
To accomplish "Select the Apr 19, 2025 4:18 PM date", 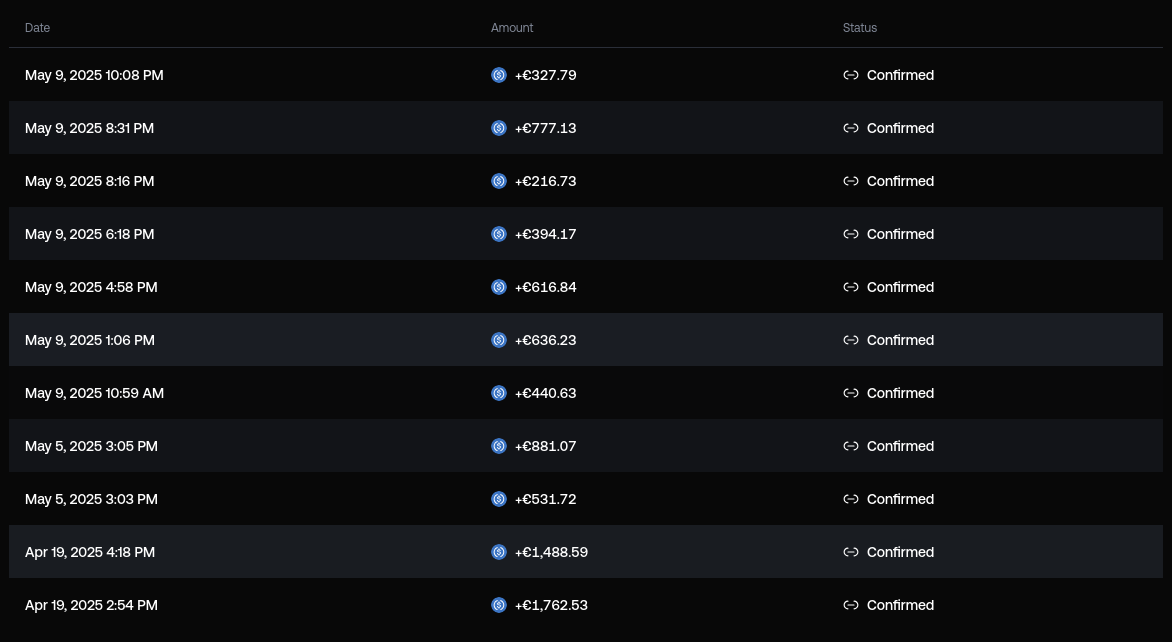I will point(90,552).
